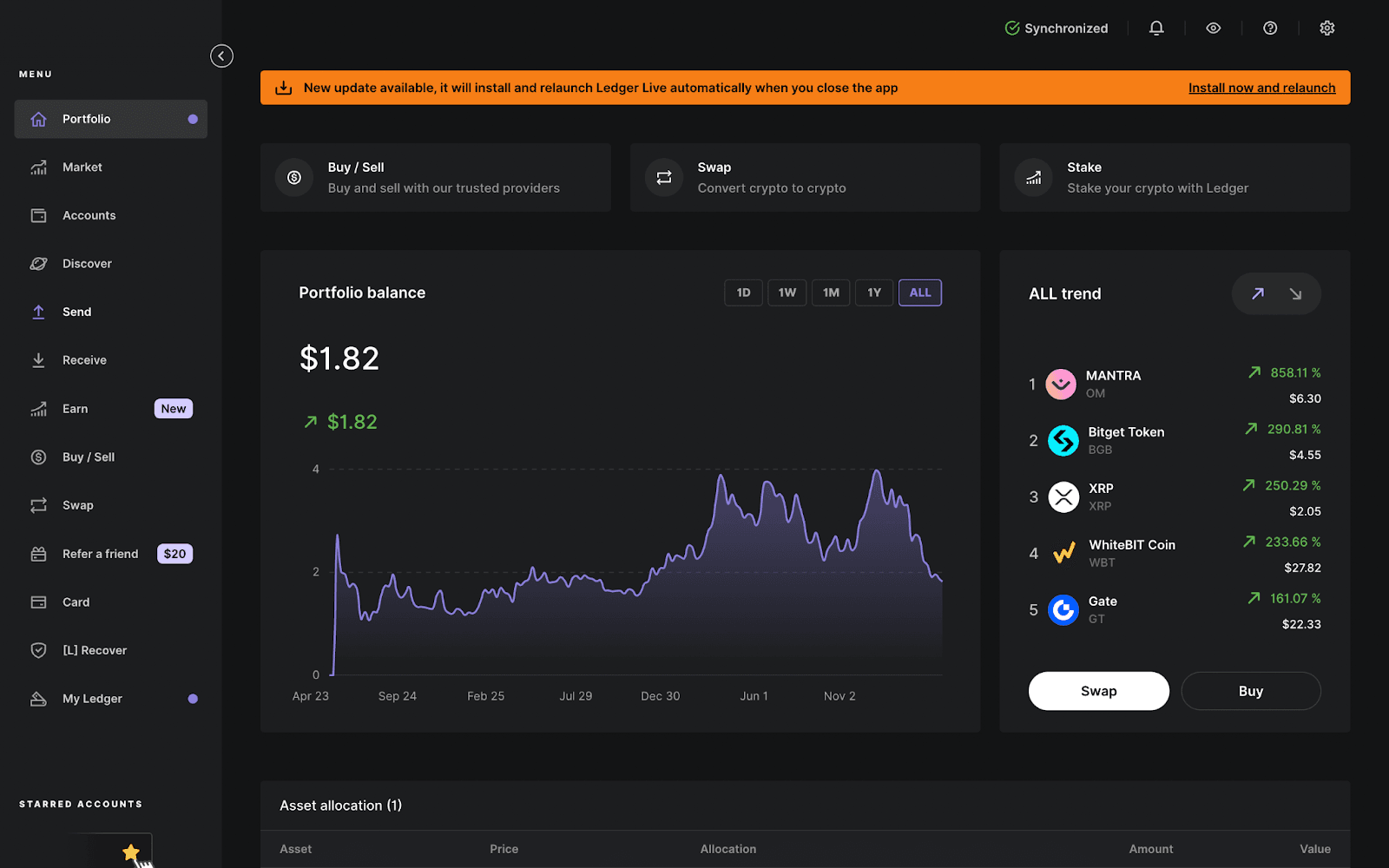Open the settings gear icon
Image resolution: width=1389 pixels, height=868 pixels.
pyautogui.click(x=1326, y=28)
